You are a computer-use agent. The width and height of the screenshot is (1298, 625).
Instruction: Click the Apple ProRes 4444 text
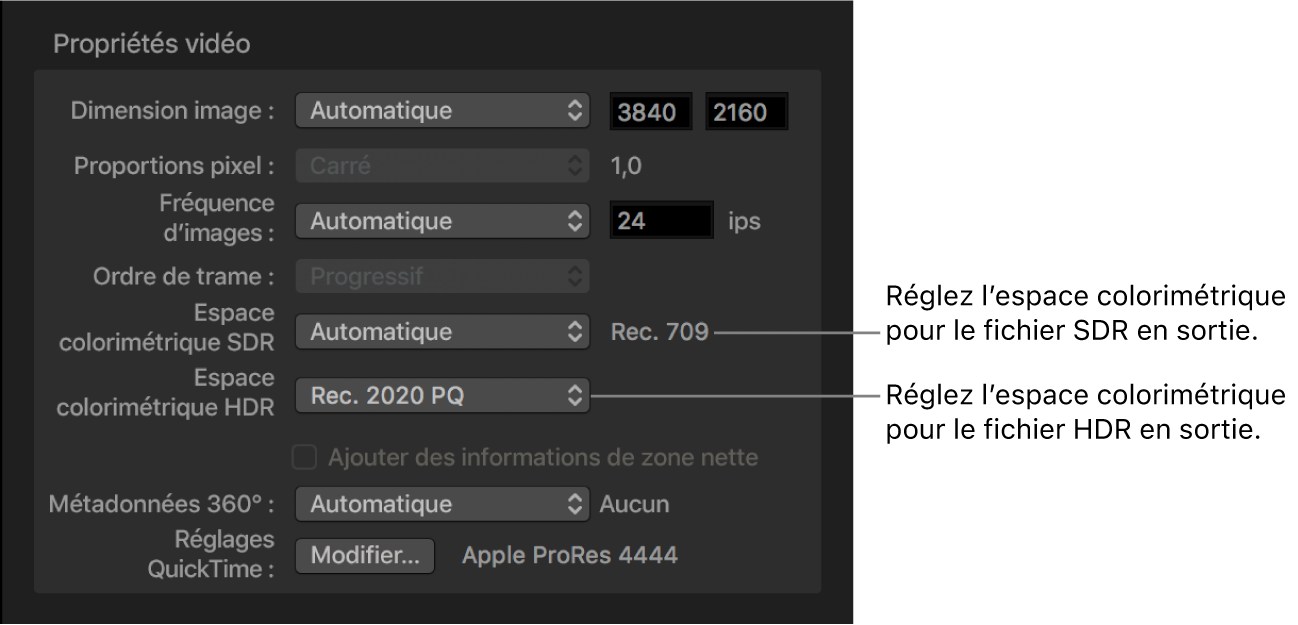click(570, 555)
